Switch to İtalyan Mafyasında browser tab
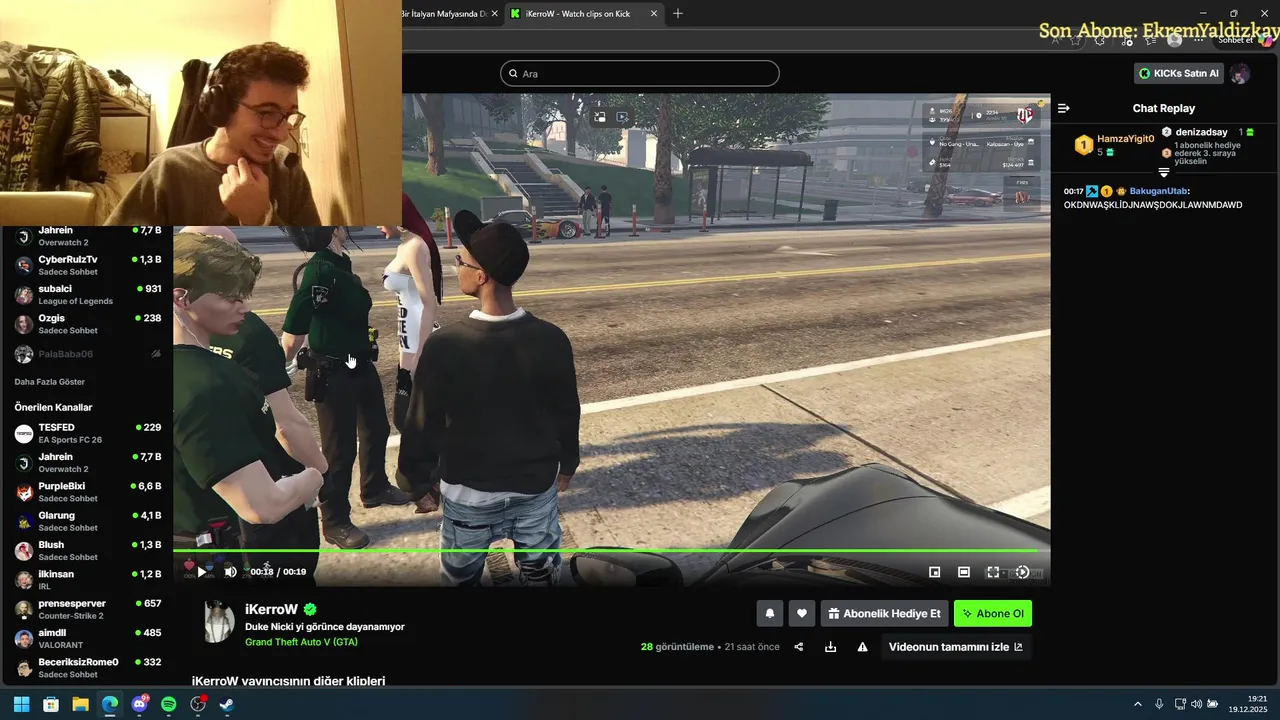This screenshot has width=1280, height=720. click(x=448, y=13)
